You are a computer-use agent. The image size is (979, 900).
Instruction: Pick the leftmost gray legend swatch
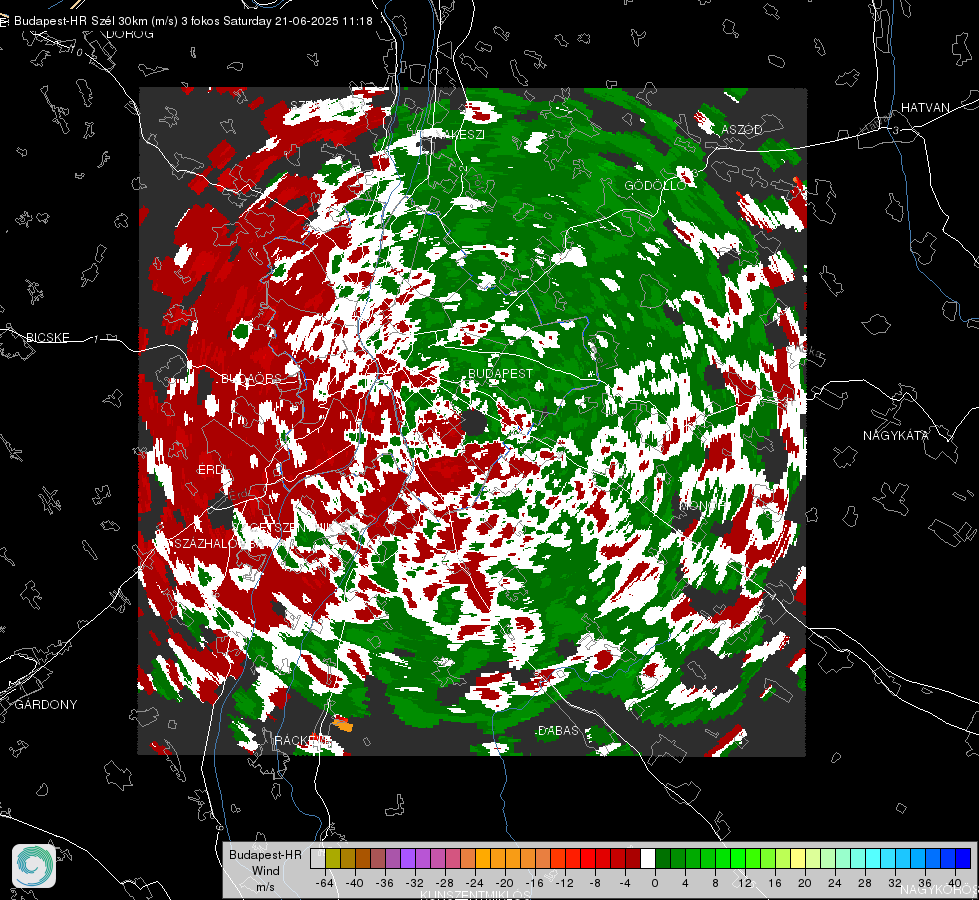[x=318, y=859]
